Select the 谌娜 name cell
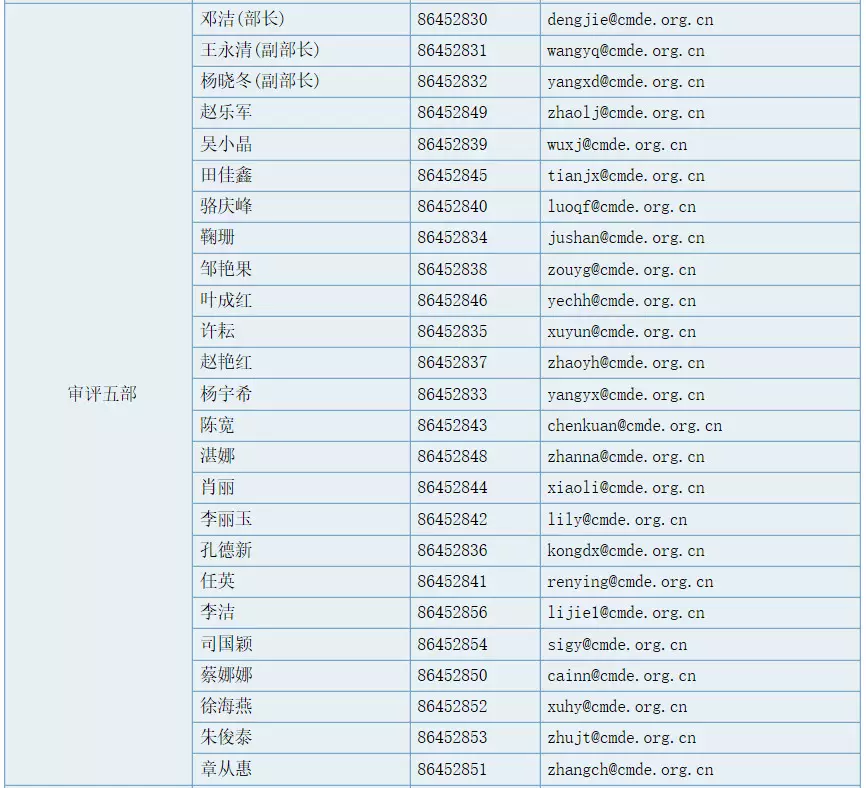 click(x=302, y=457)
